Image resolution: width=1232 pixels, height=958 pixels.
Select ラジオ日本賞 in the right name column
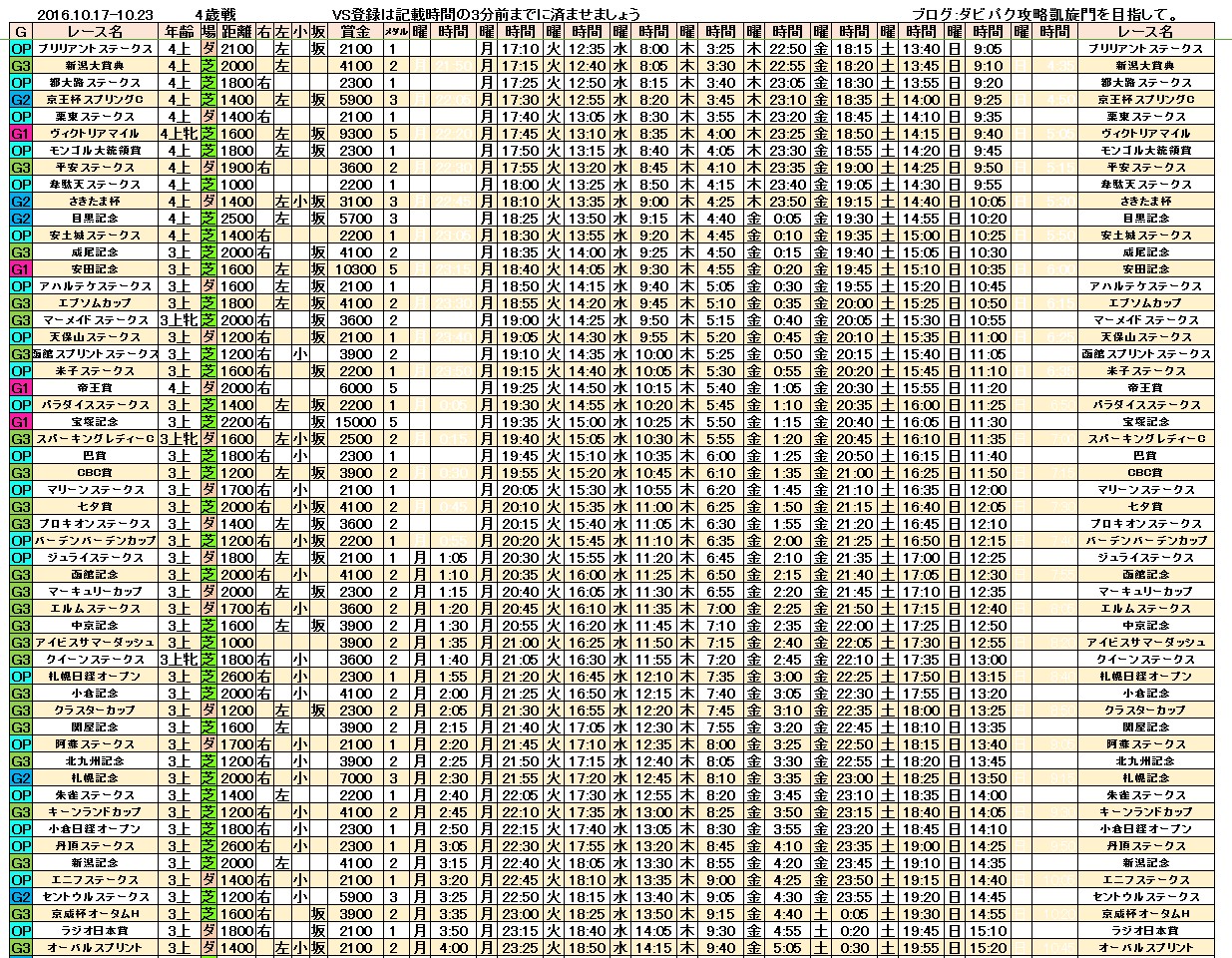[1144, 930]
